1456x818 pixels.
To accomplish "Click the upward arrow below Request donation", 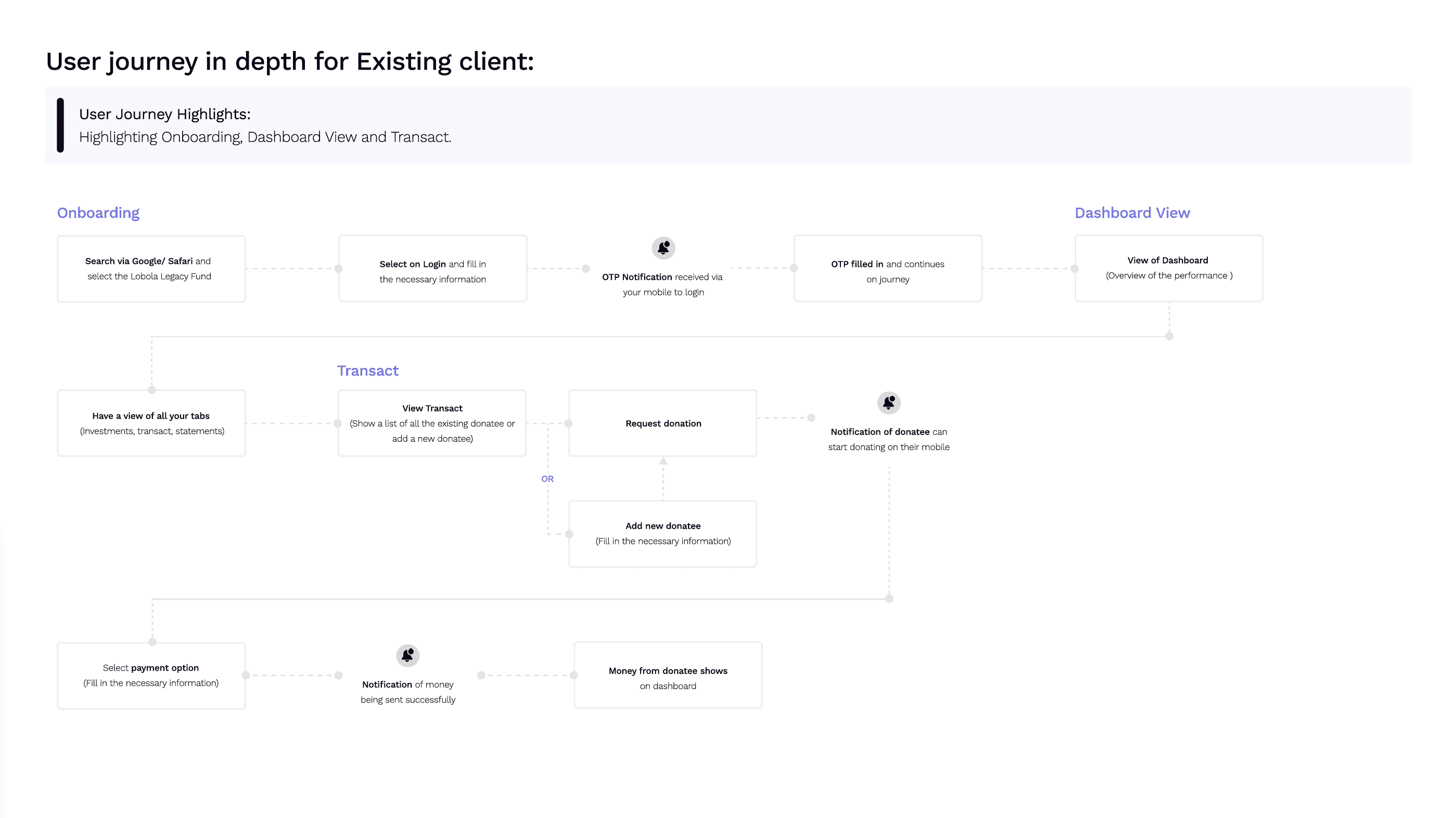I will pos(663,461).
